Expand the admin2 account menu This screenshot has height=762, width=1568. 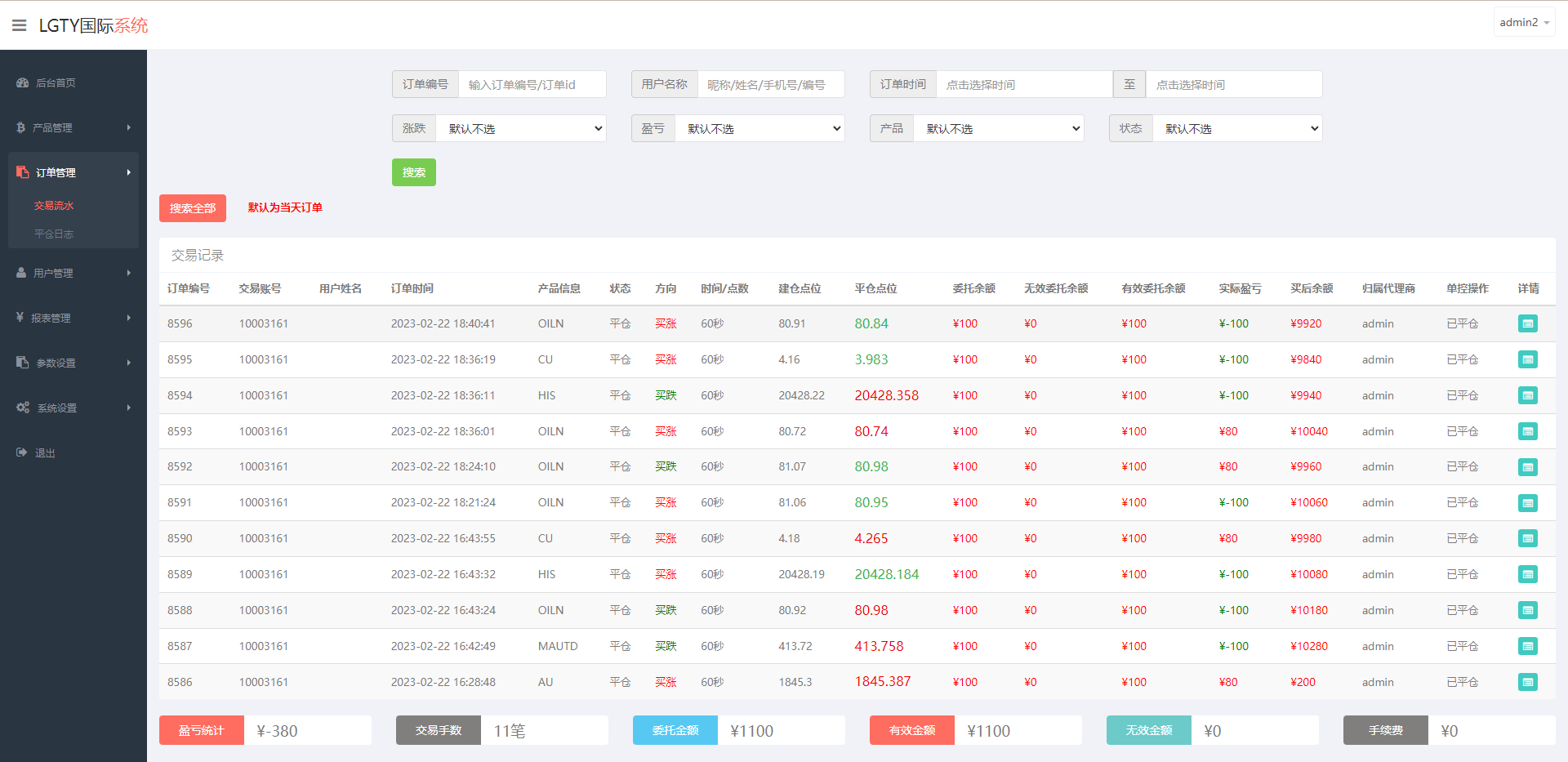coord(1524,23)
